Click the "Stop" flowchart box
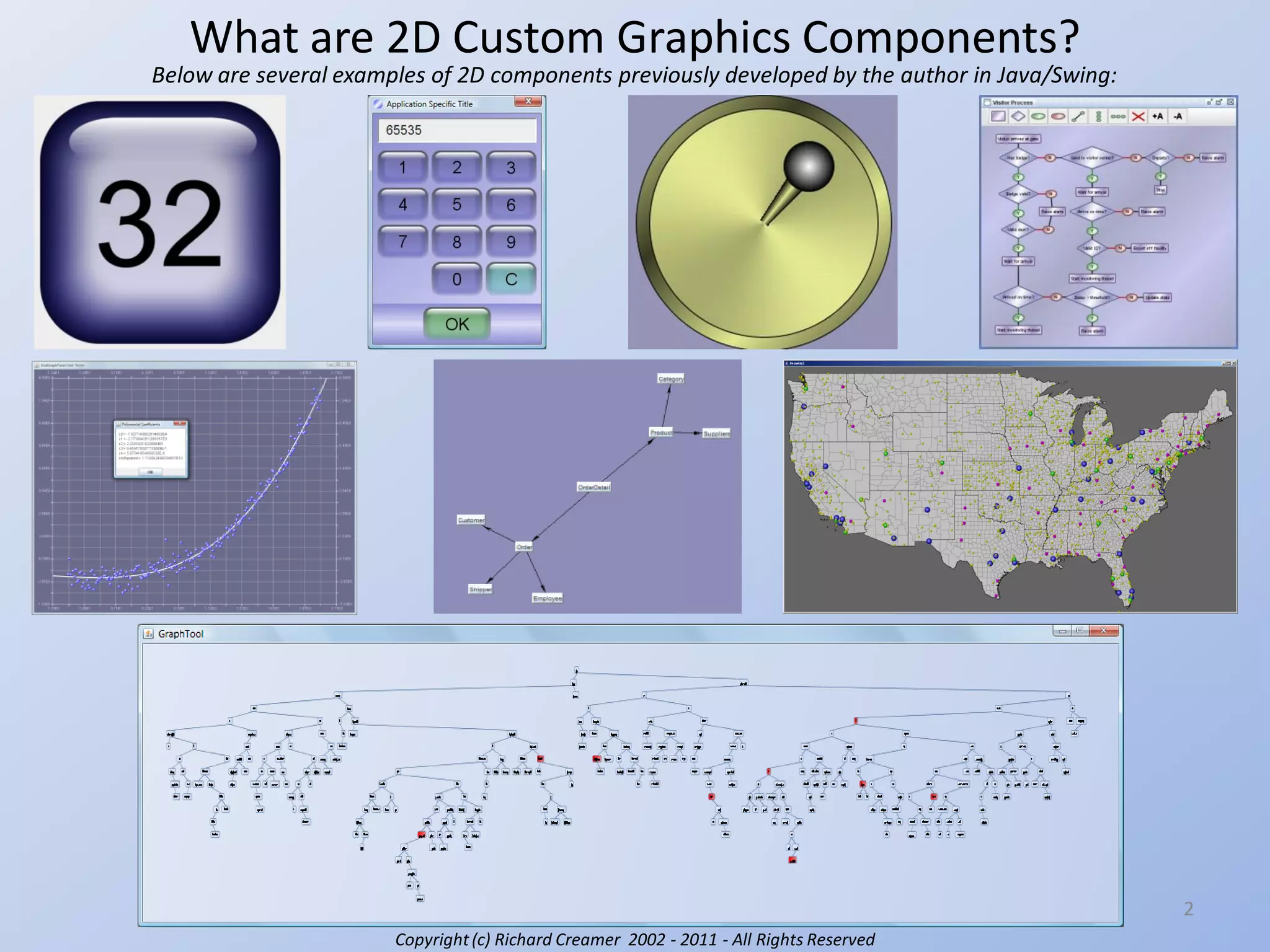1270x952 pixels. click(1160, 190)
